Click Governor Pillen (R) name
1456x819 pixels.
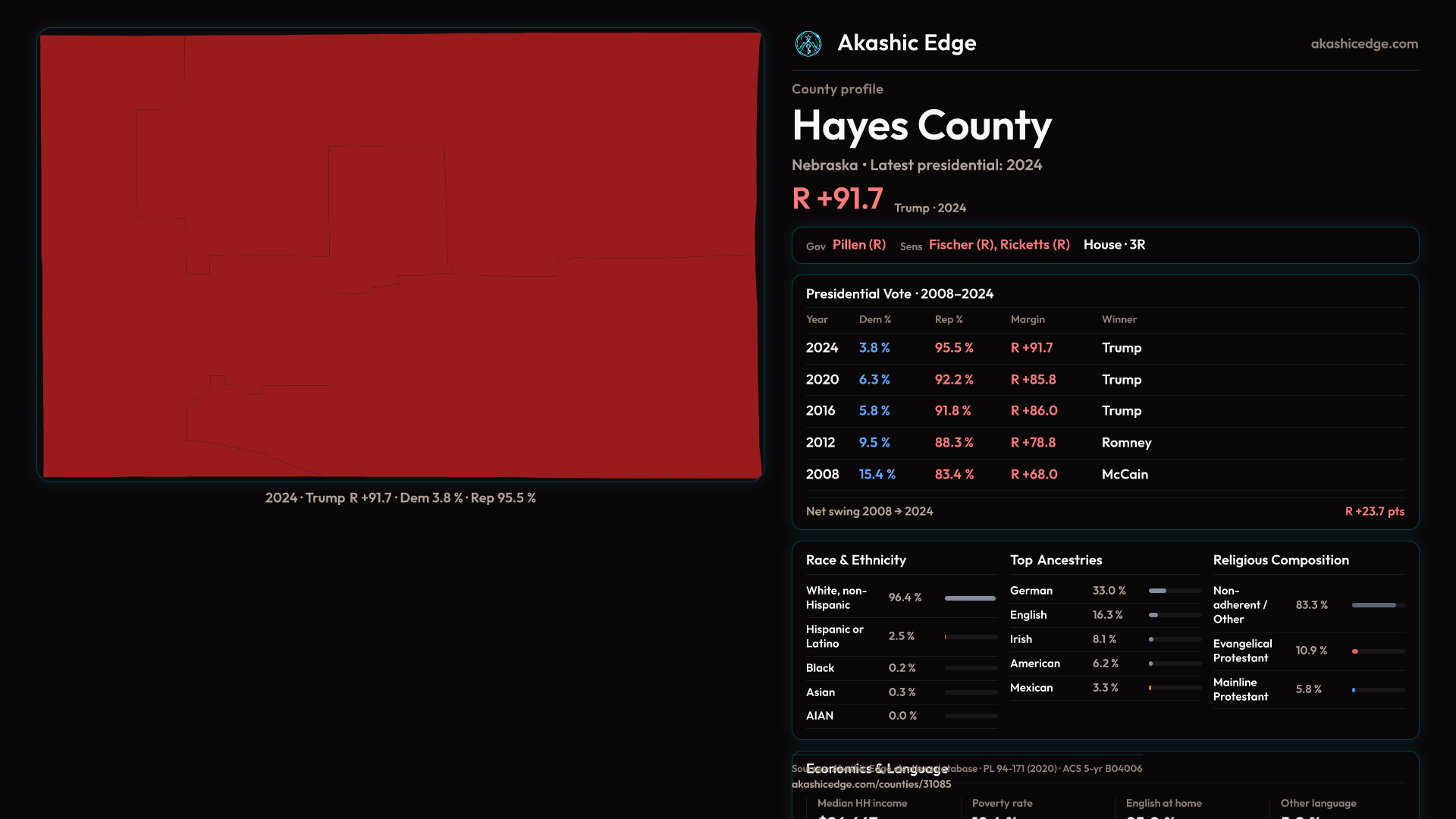point(858,245)
